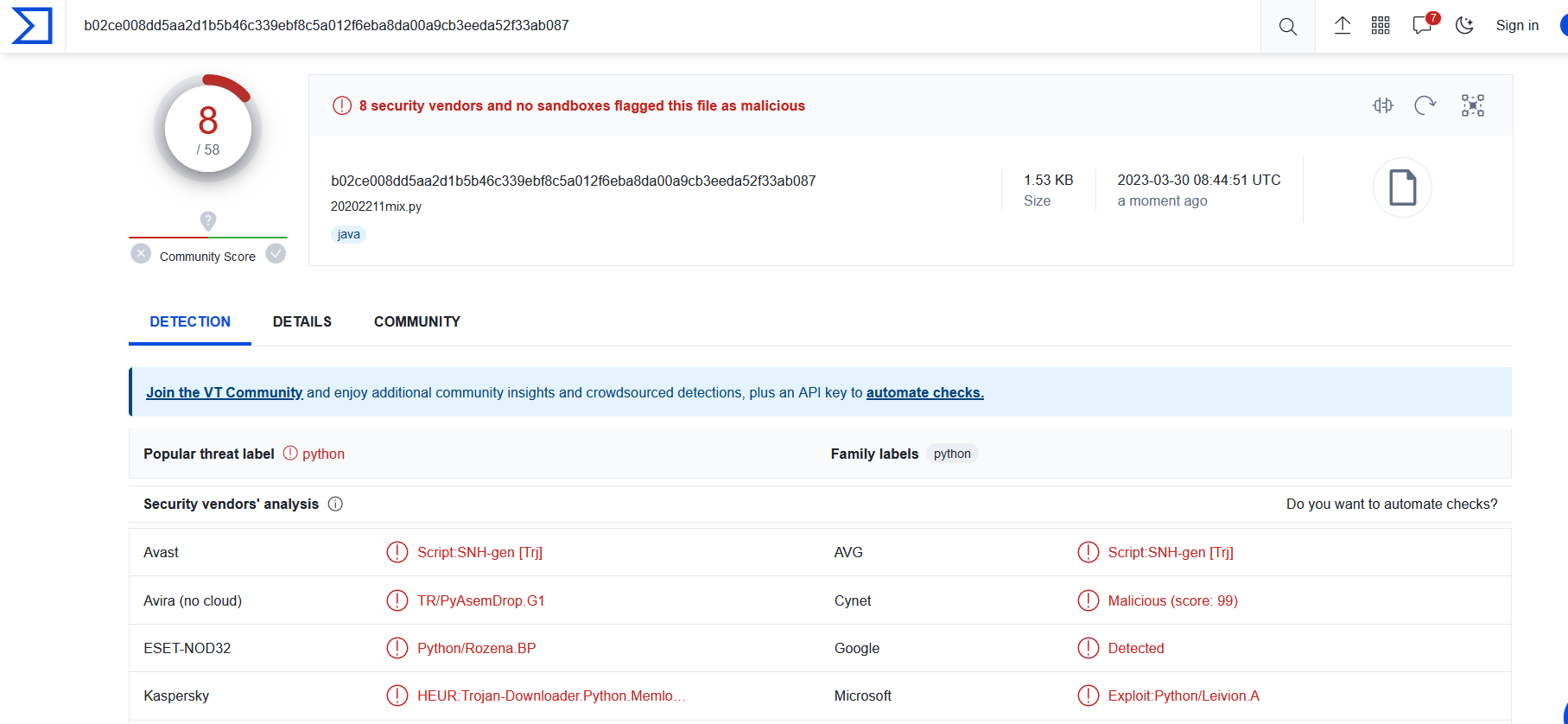Click the automate checks link
The width and height of the screenshot is (1568, 724).
924,392
